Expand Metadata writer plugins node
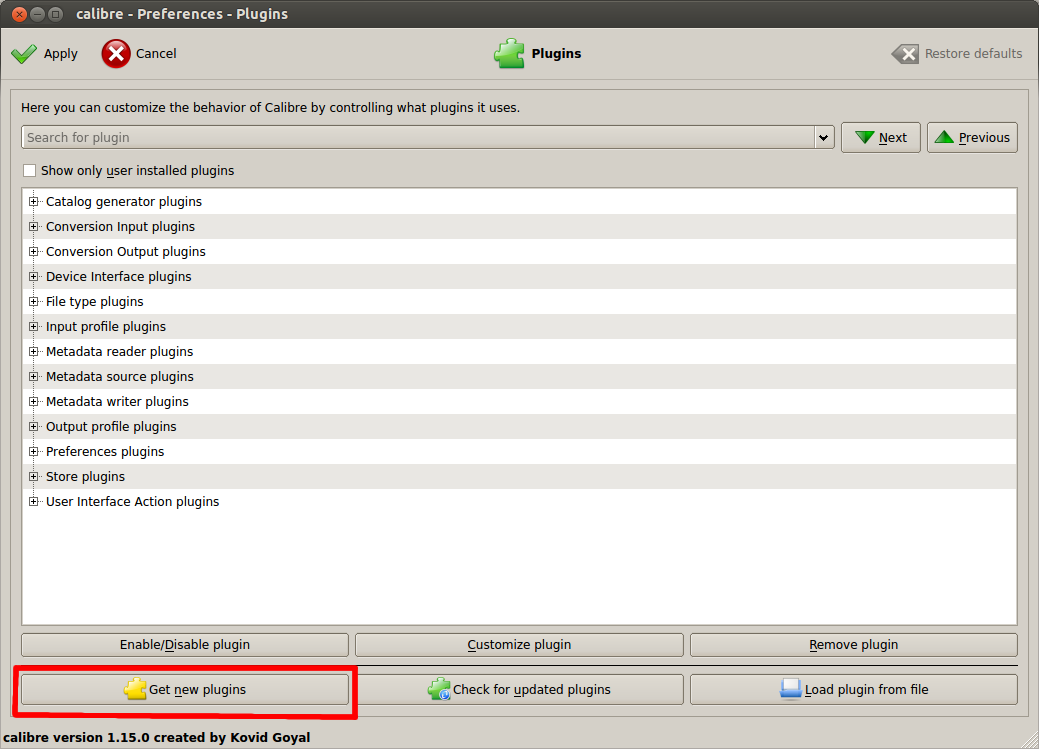1039x749 pixels. pyautogui.click(x=33, y=402)
